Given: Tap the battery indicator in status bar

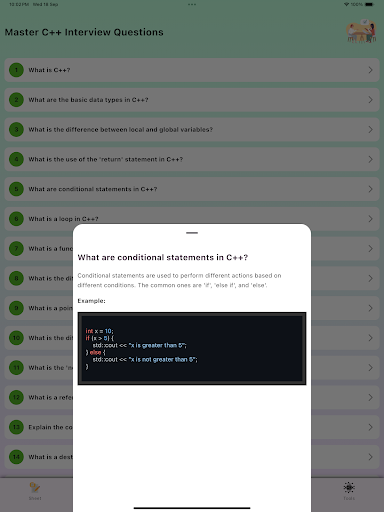Looking at the screenshot, I should point(369,4).
